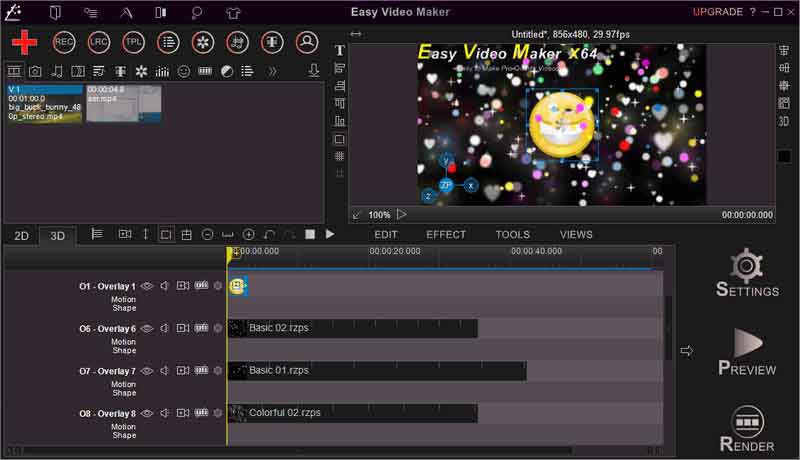The width and height of the screenshot is (800, 460).
Task: Click UPGRADE link in title bar
Action: coord(717,12)
